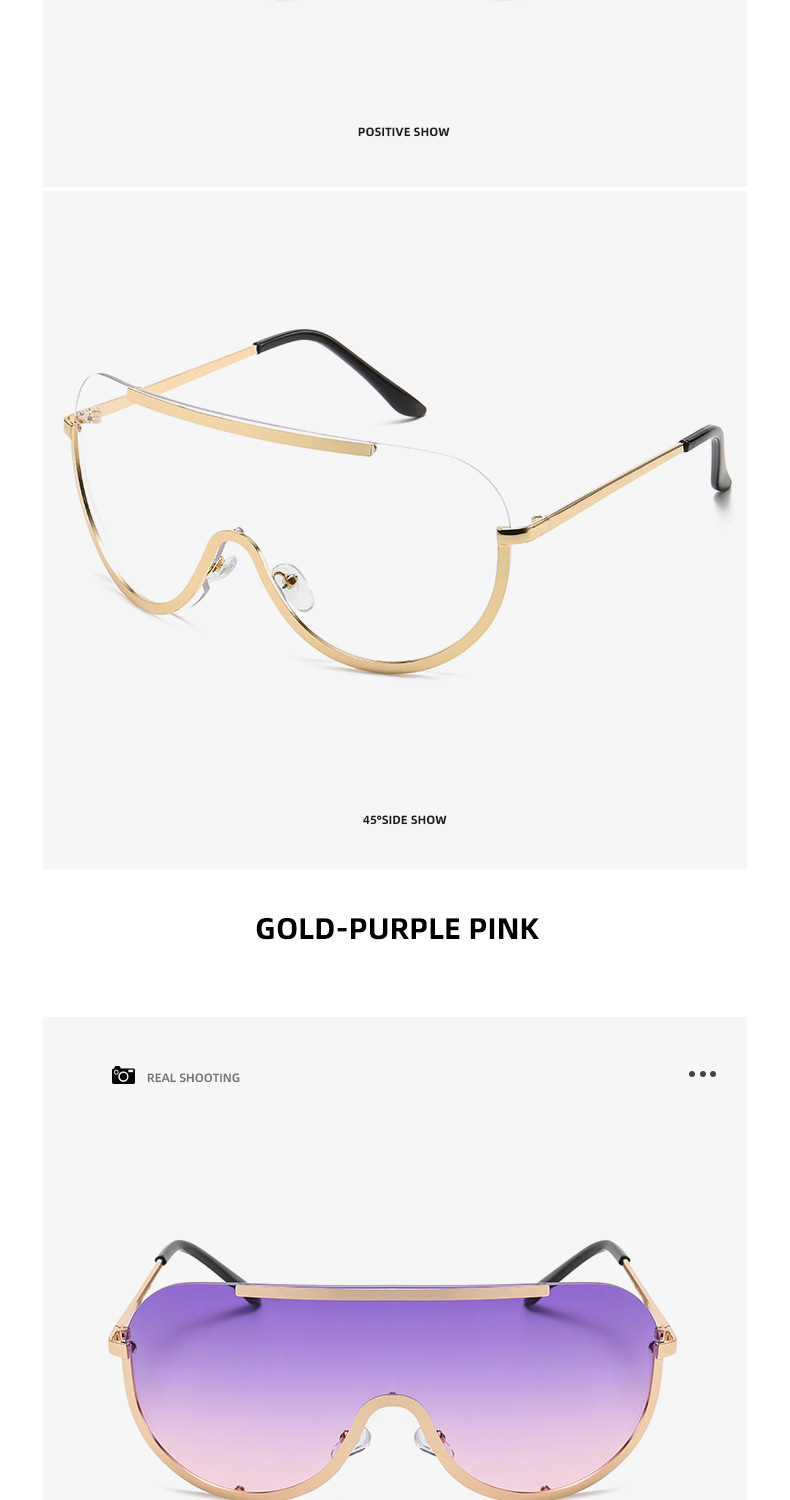Click the camera icon beside Real Shooting
This screenshot has width=790, height=1500.
point(123,1075)
